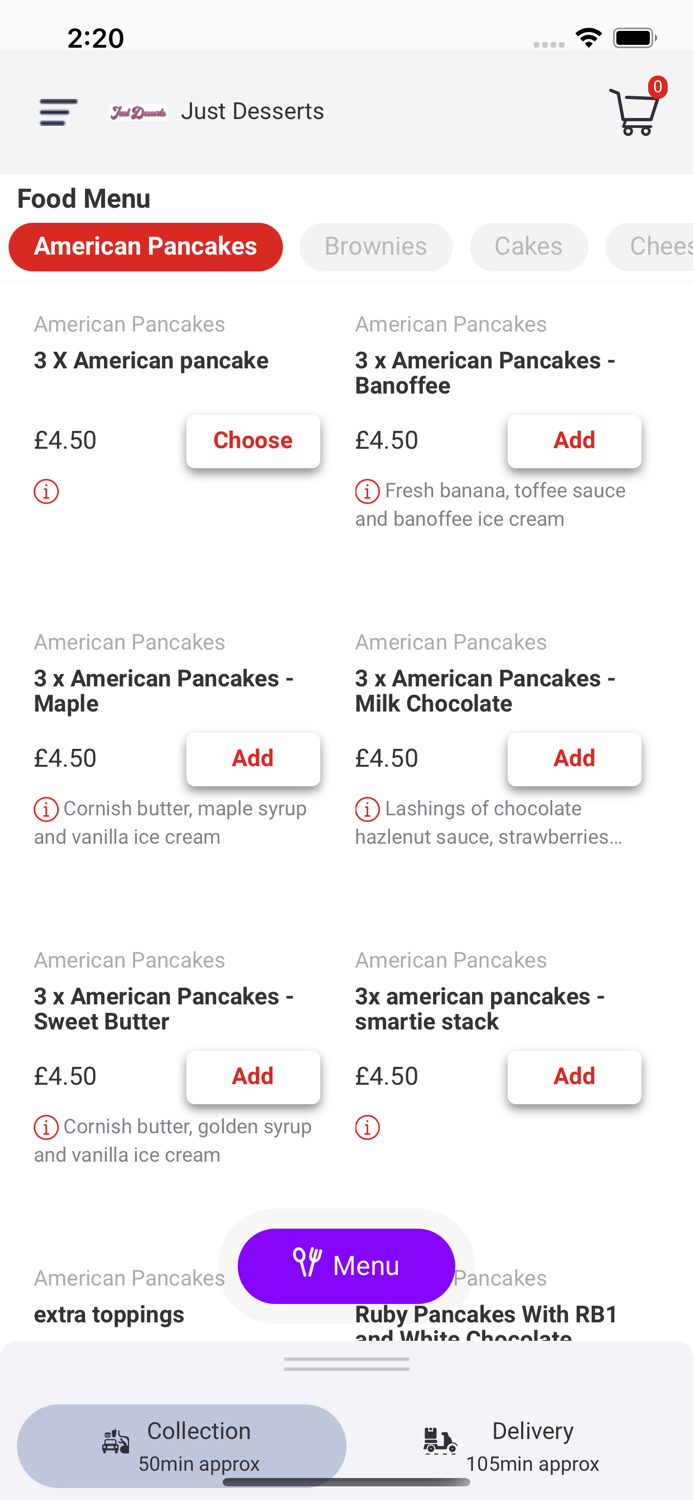Show info icon for smartie stack
The height and width of the screenshot is (1500, 693).
coord(367,1128)
